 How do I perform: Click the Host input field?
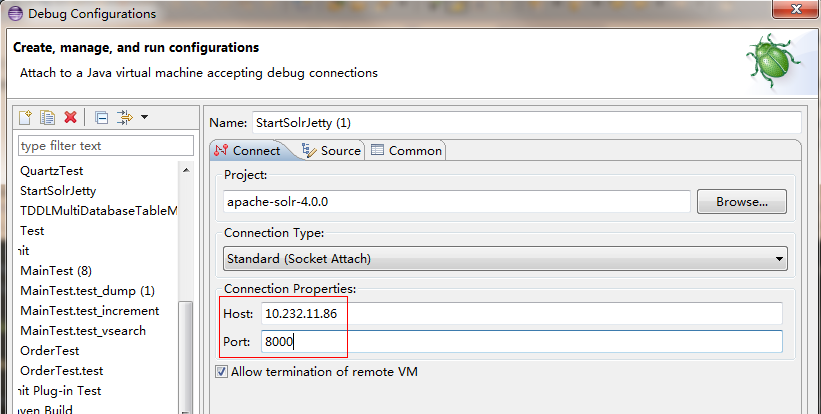520,313
